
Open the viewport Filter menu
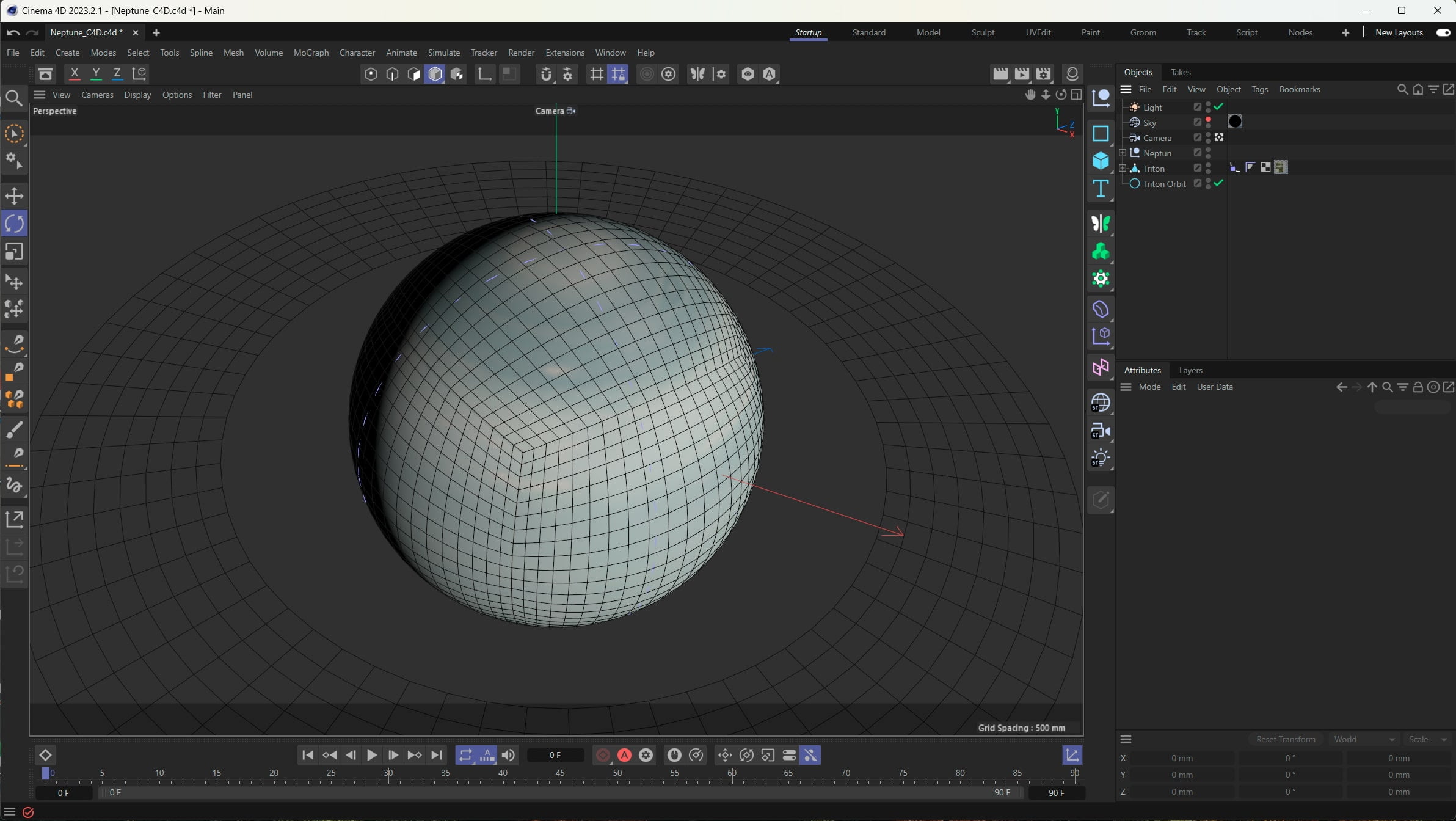coord(212,95)
